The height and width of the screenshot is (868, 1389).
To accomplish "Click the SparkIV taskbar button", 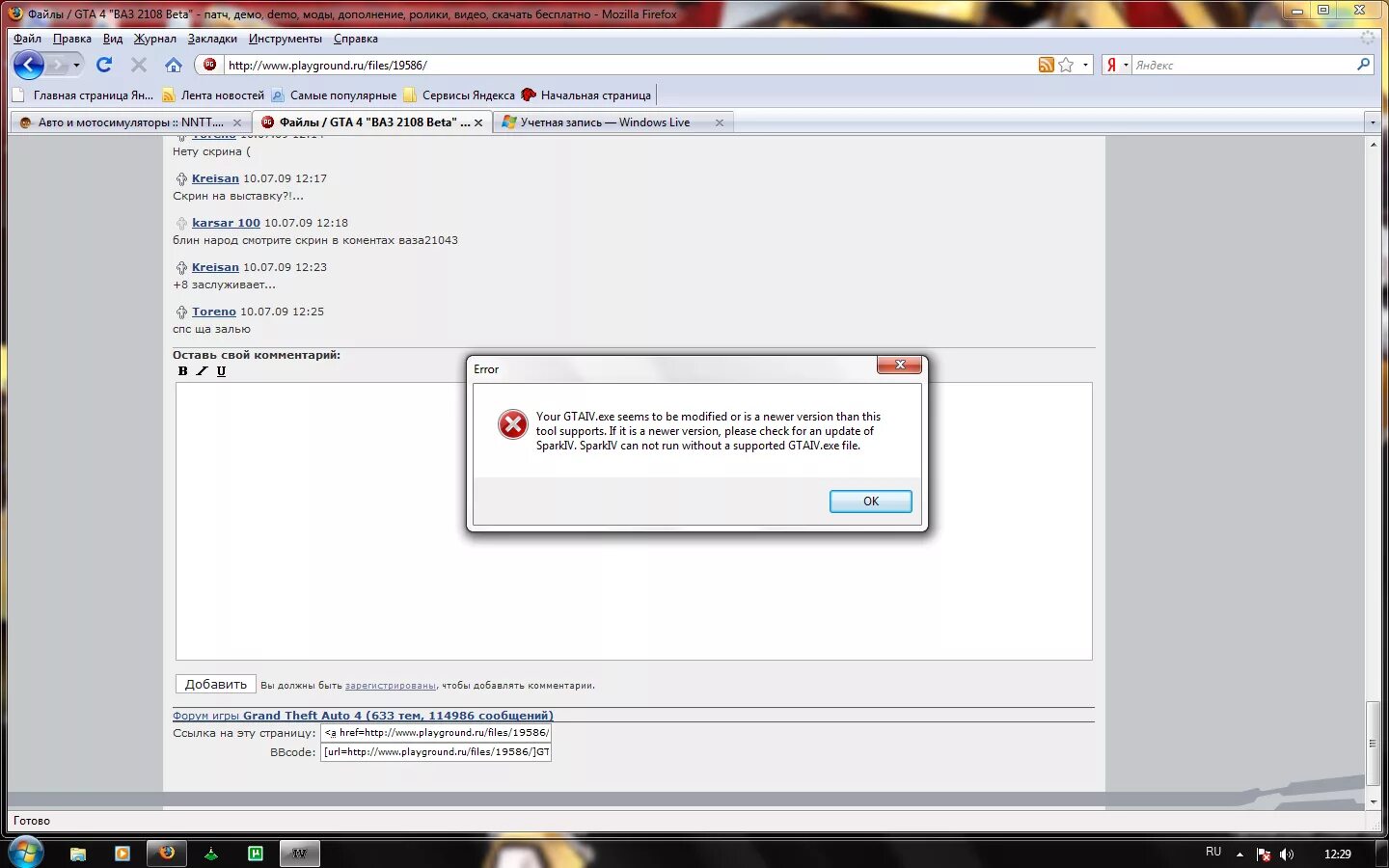I will [x=300, y=854].
